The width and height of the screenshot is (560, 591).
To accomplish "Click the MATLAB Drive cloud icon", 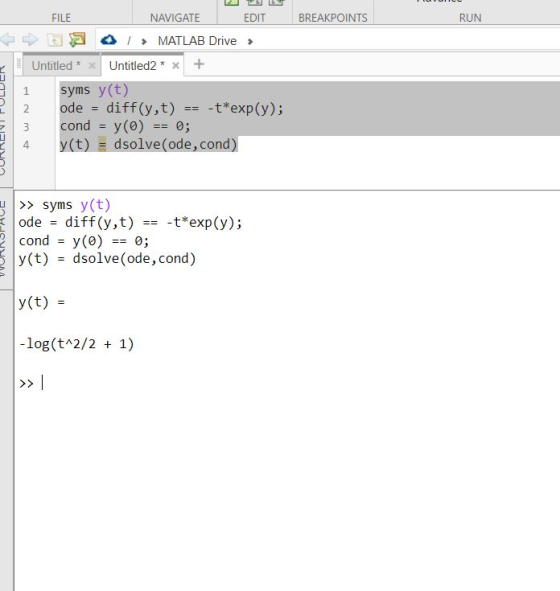I will [109, 40].
